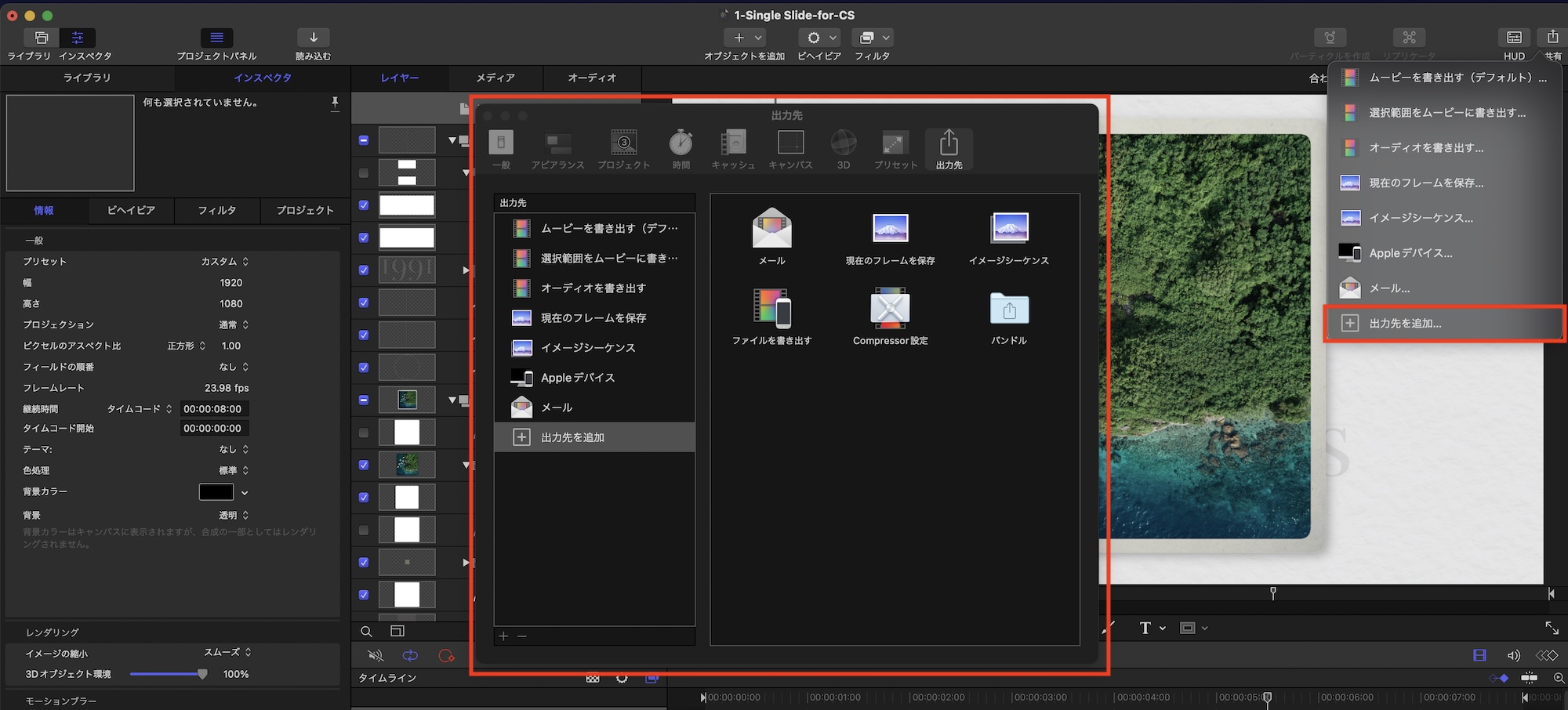Image resolution: width=1568 pixels, height=710 pixels.
Task: Expand the 1991 layer disclosure triangle
Action: [466, 270]
